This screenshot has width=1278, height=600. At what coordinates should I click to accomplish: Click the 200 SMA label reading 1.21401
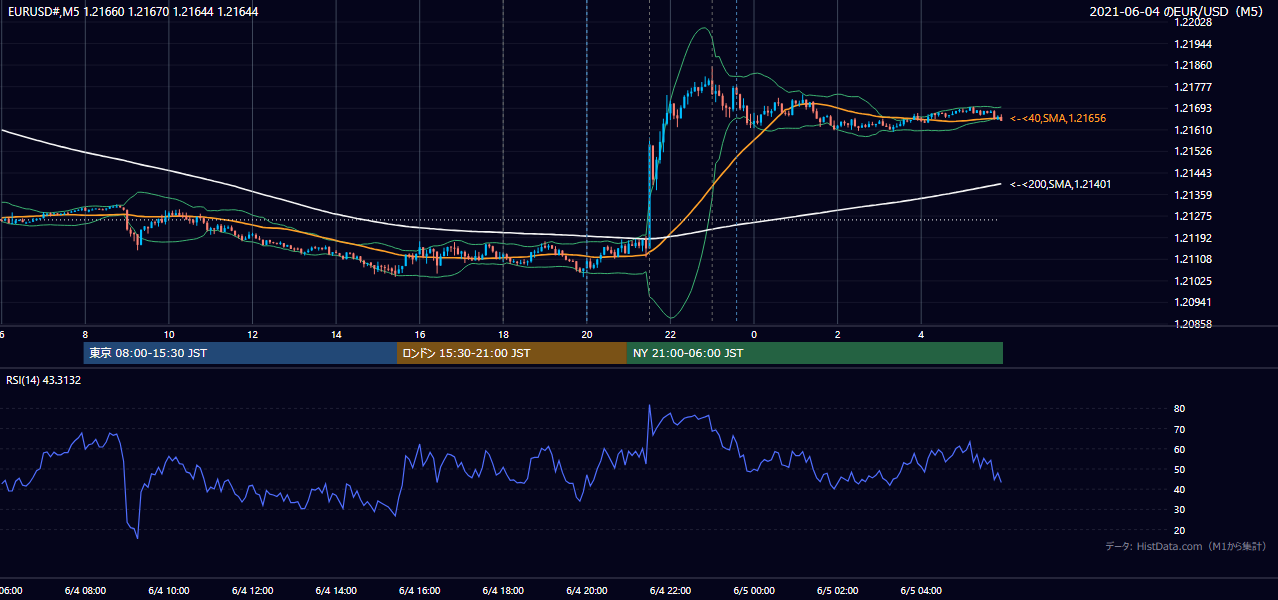[x=1060, y=184]
